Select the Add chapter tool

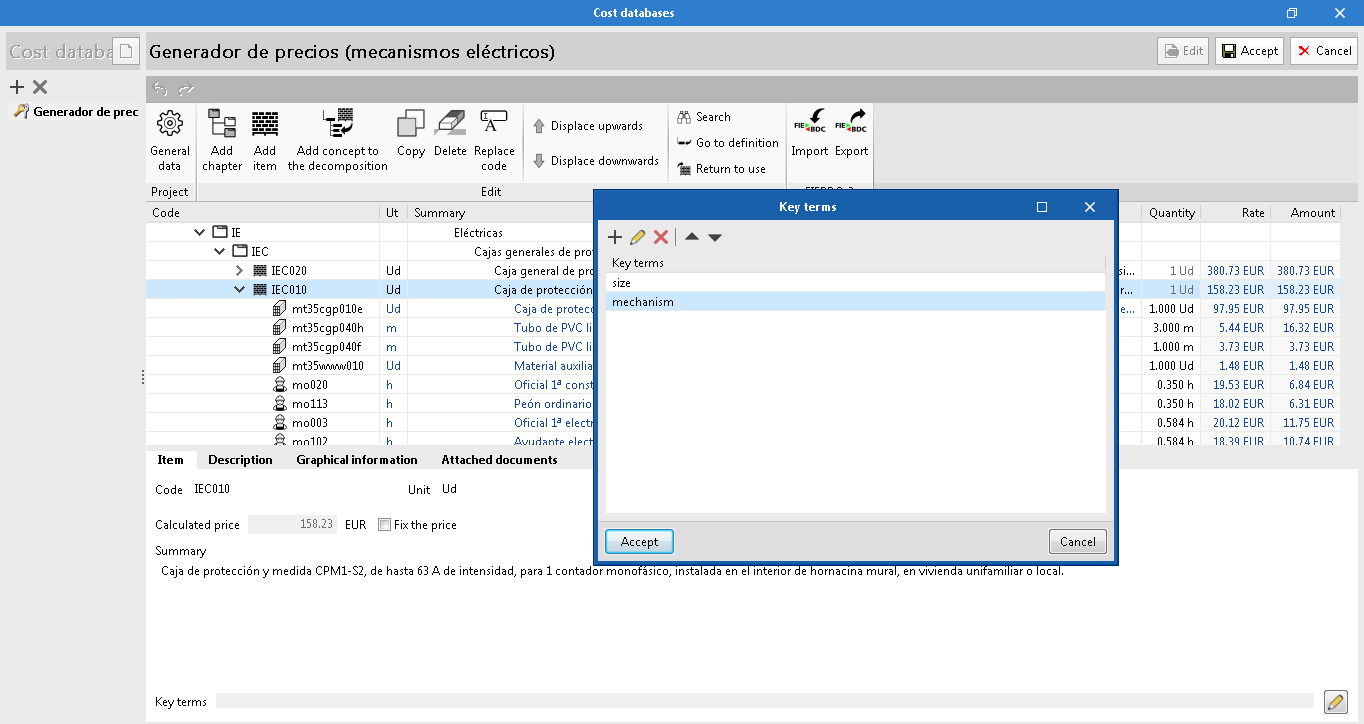tap(221, 138)
